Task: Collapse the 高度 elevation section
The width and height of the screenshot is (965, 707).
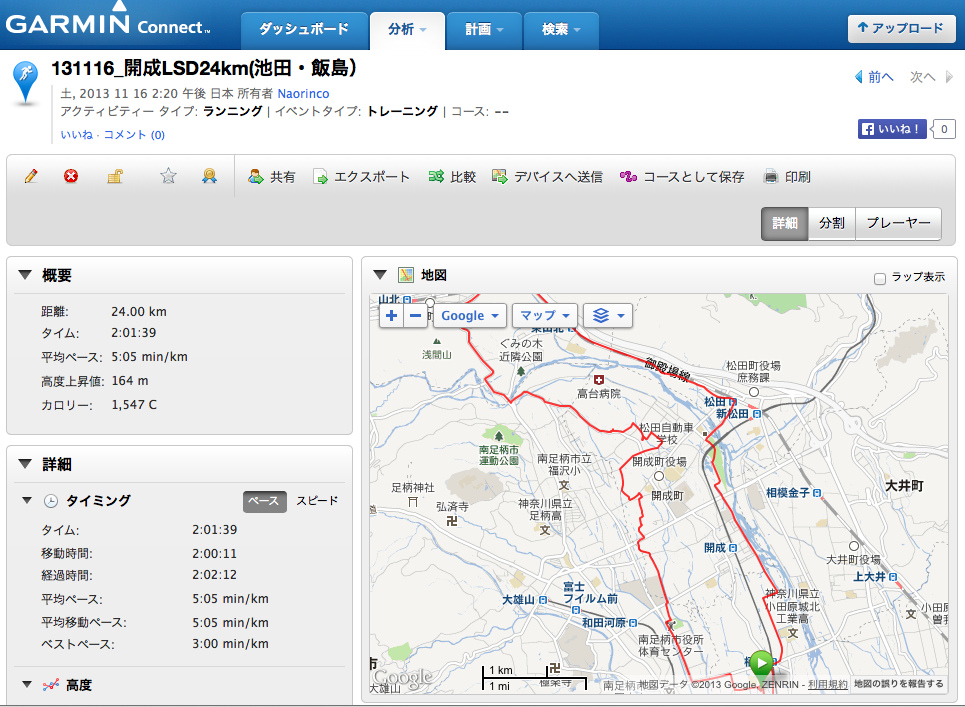Action: 26,684
